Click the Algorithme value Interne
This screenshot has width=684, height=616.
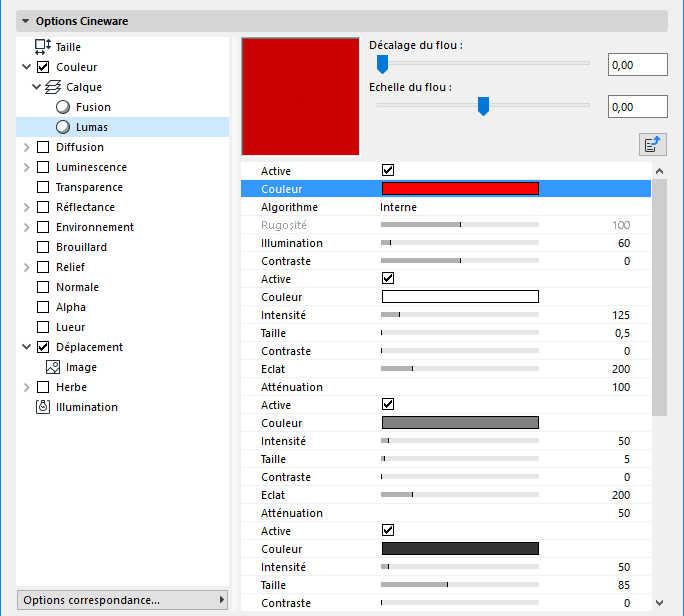[x=398, y=207]
